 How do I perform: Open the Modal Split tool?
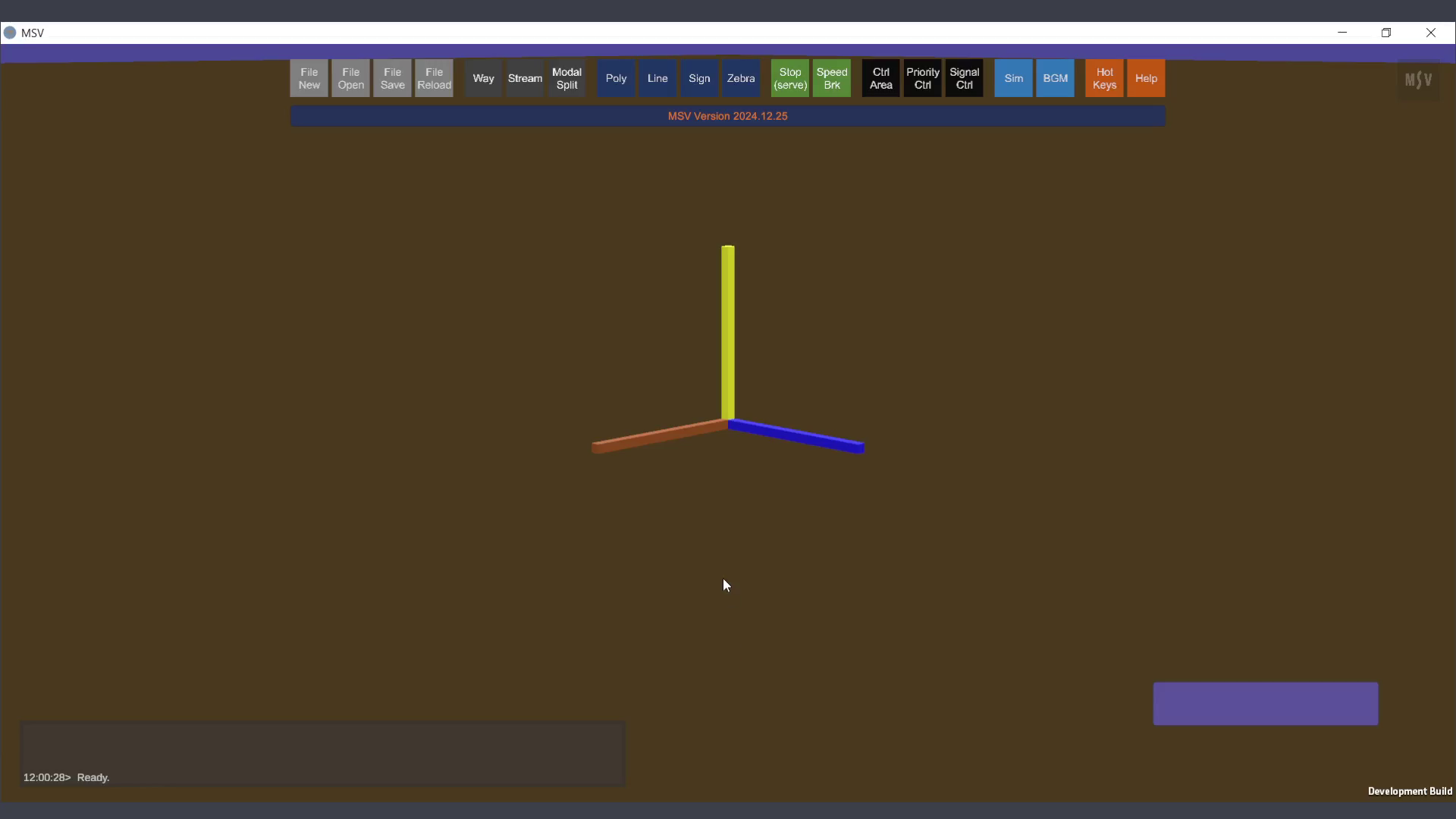pyautogui.click(x=566, y=78)
